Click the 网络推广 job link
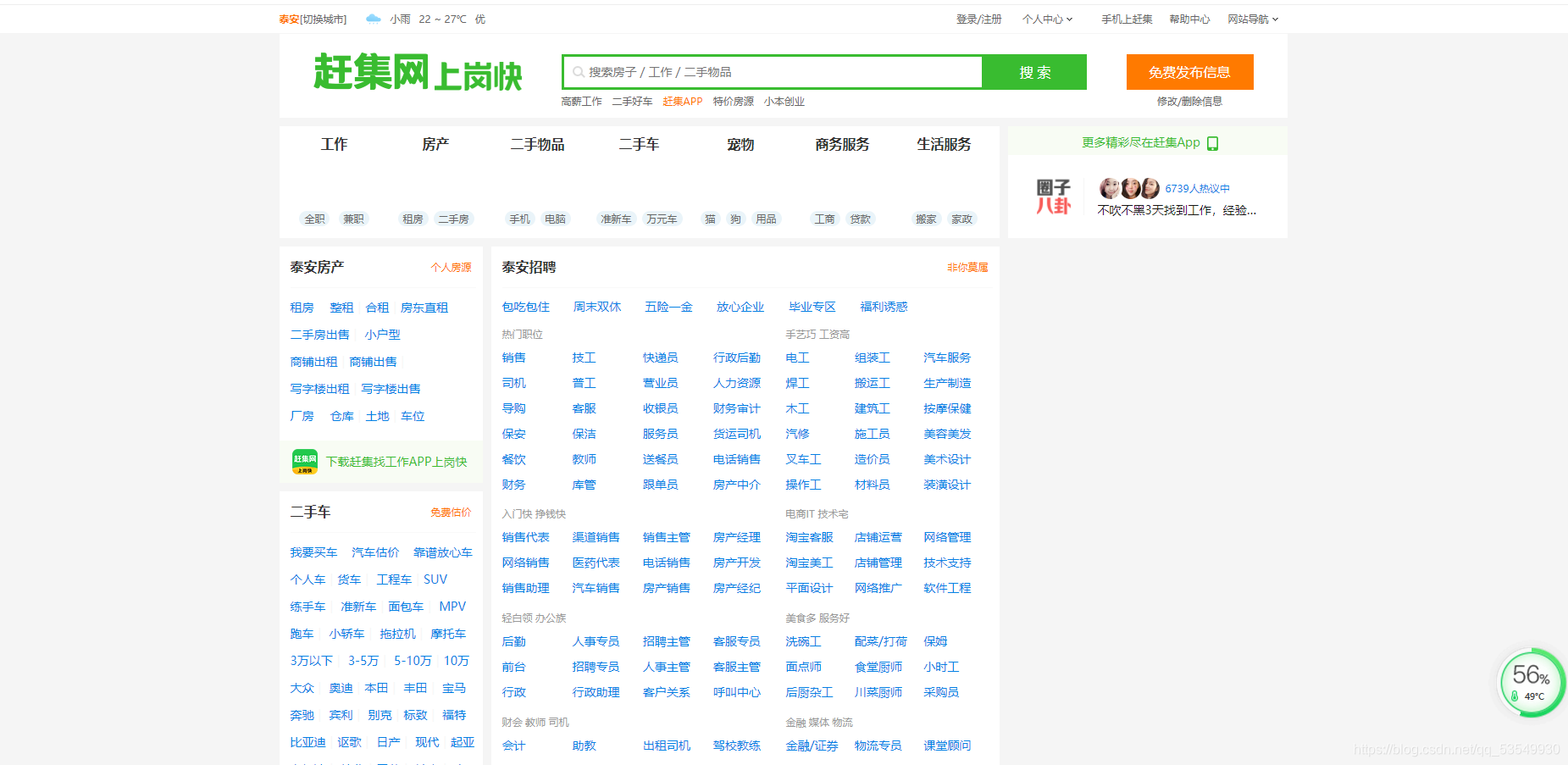 point(878,588)
